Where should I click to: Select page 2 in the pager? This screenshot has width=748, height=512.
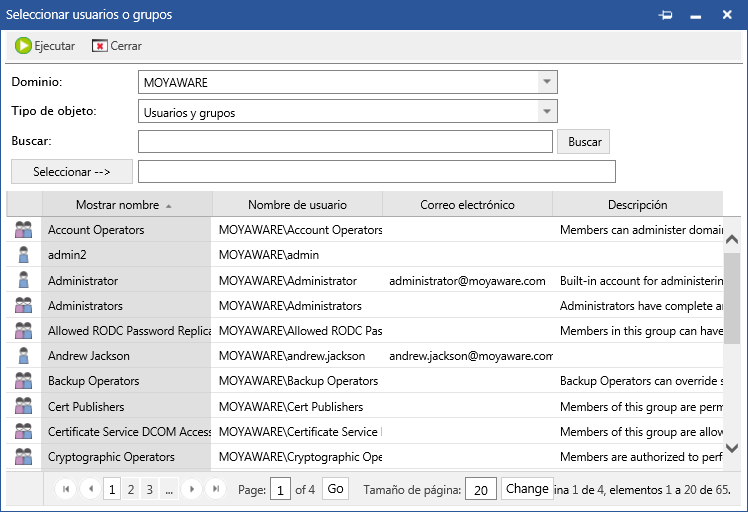coord(131,489)
